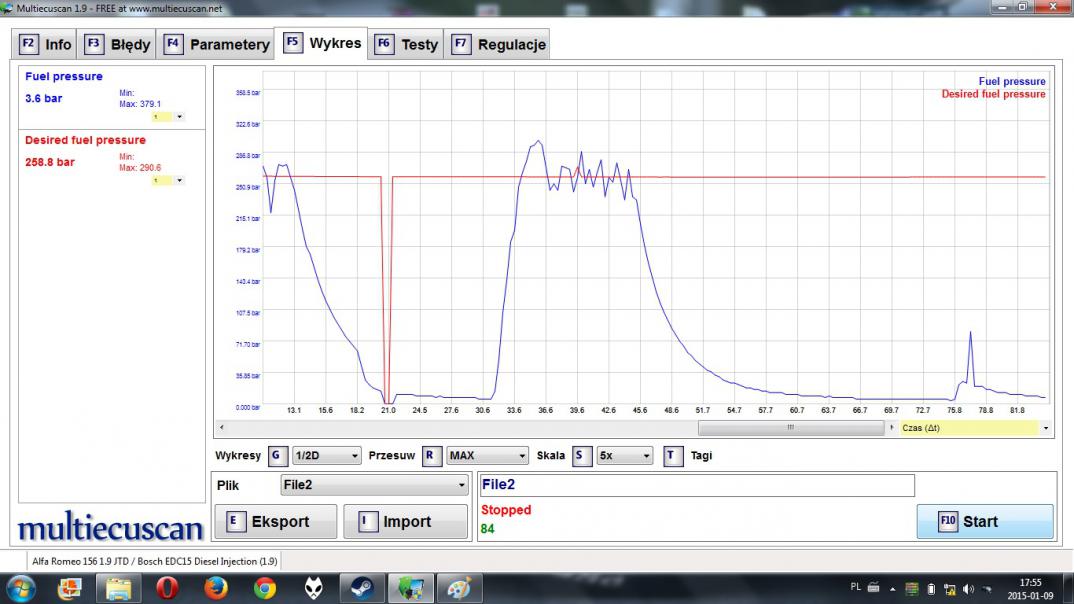Open the Skala 5x dropdown
The width and height of the screenshot is (1074, 604).
(624, 456)
